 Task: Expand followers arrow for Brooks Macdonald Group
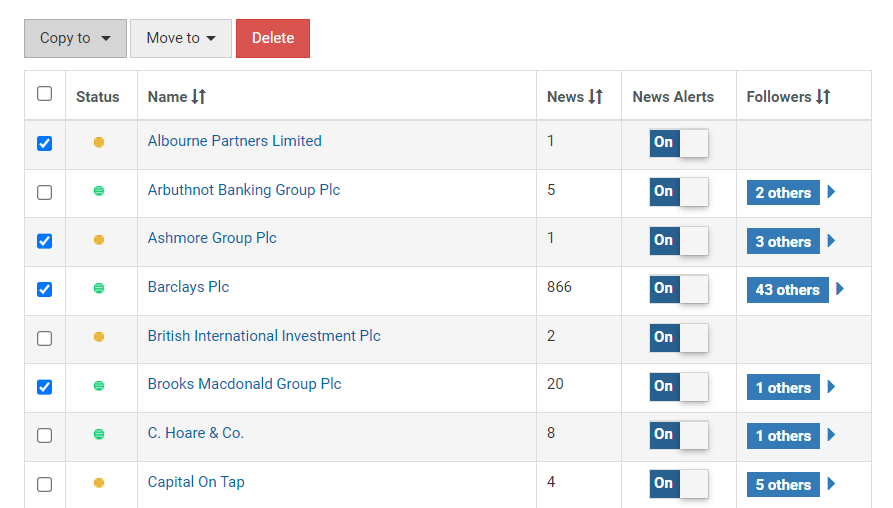(831, 387)
